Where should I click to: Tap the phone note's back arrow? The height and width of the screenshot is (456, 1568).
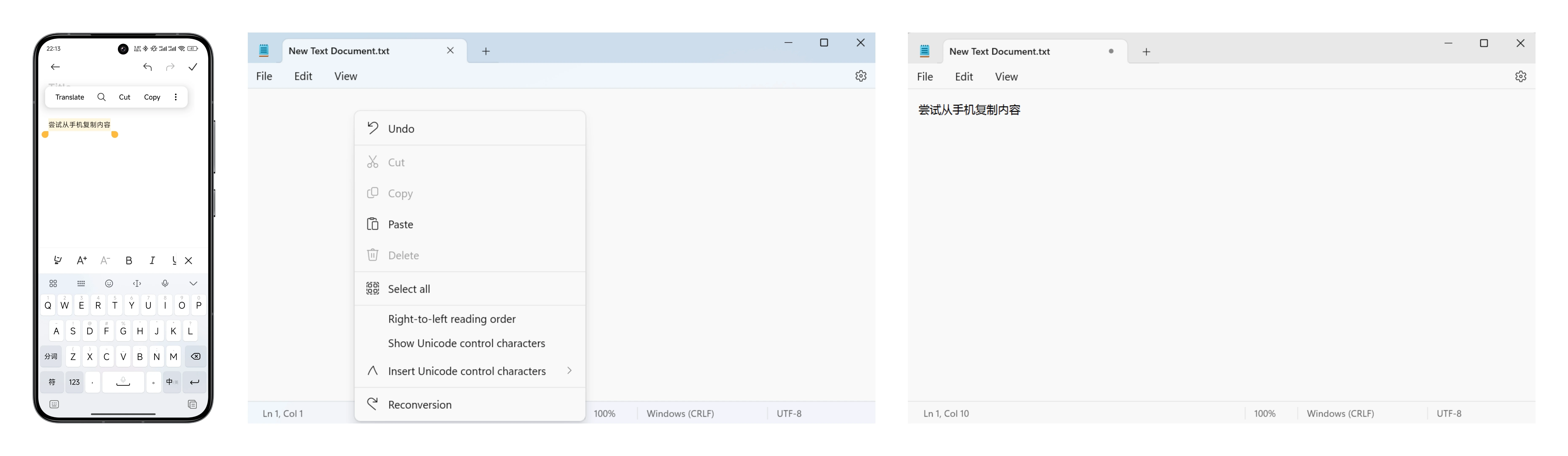[55, 67]
